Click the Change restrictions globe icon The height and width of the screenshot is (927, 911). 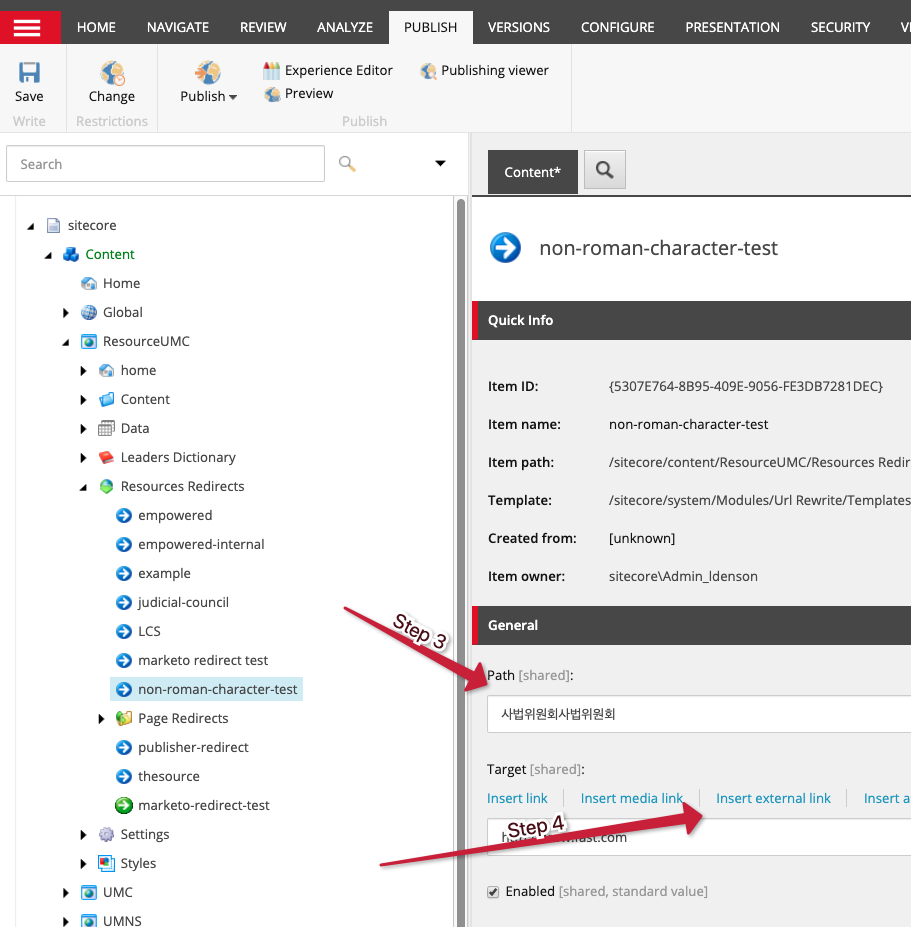[112, 73]
